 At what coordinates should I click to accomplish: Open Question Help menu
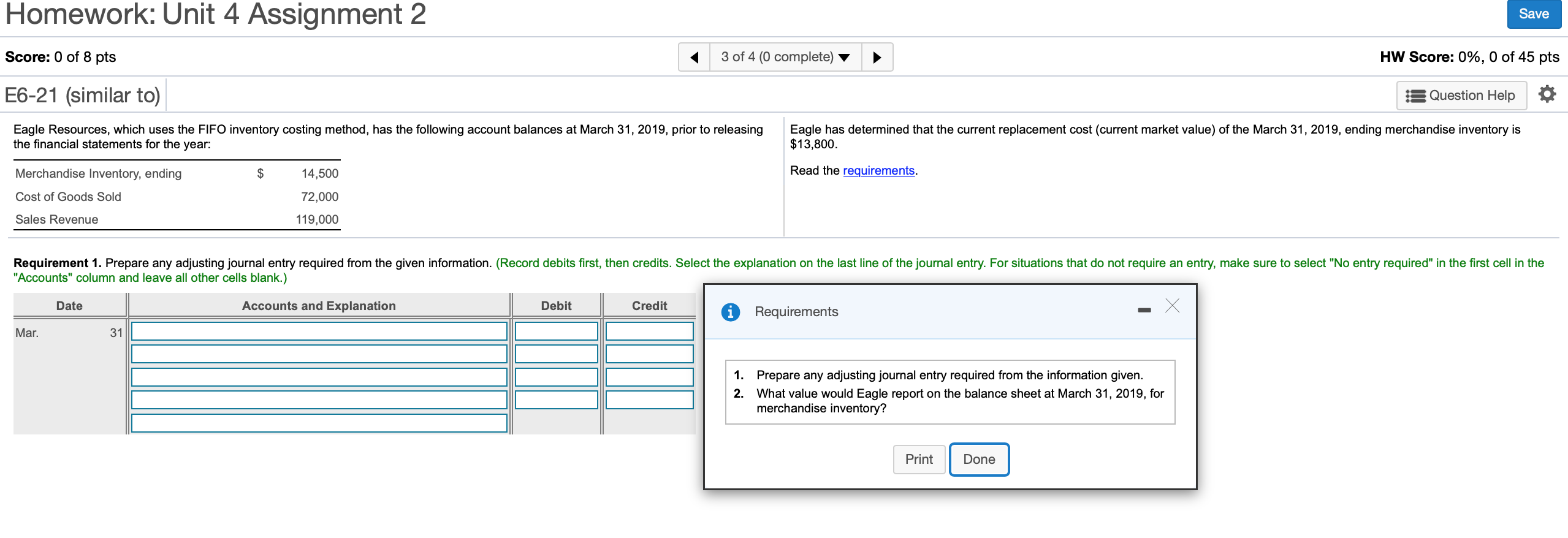[1461, 96]
